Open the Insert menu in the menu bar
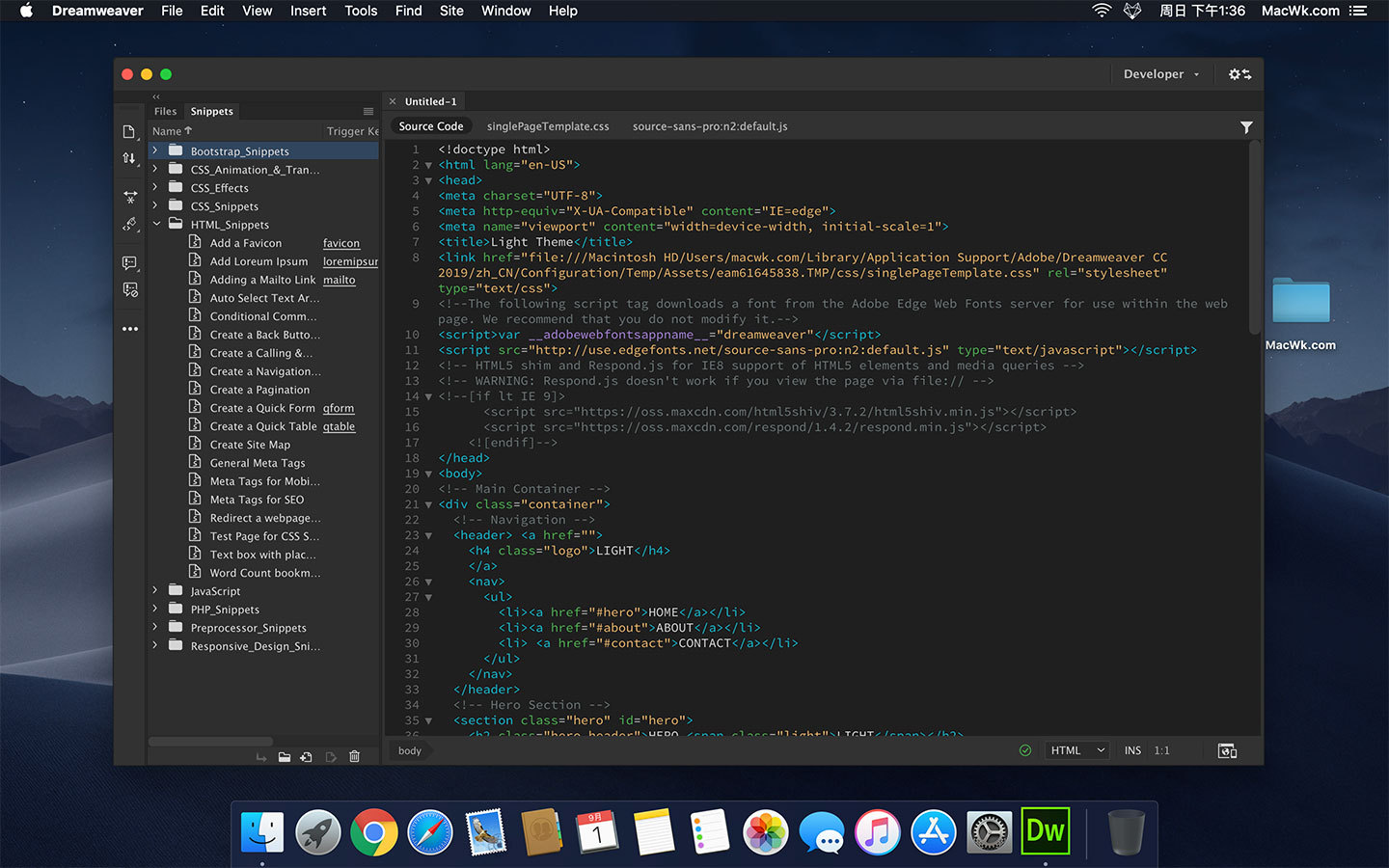Viewport: 1389px width, 868px height. pos(308,11)
